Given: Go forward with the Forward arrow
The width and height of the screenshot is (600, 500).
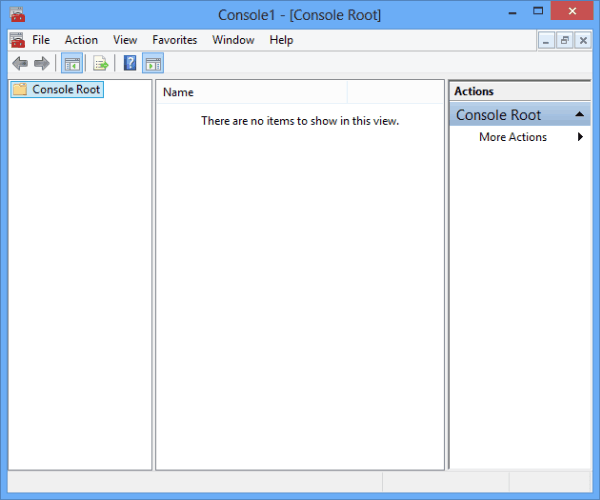Looking at the screenshot, I should point(42,63).
